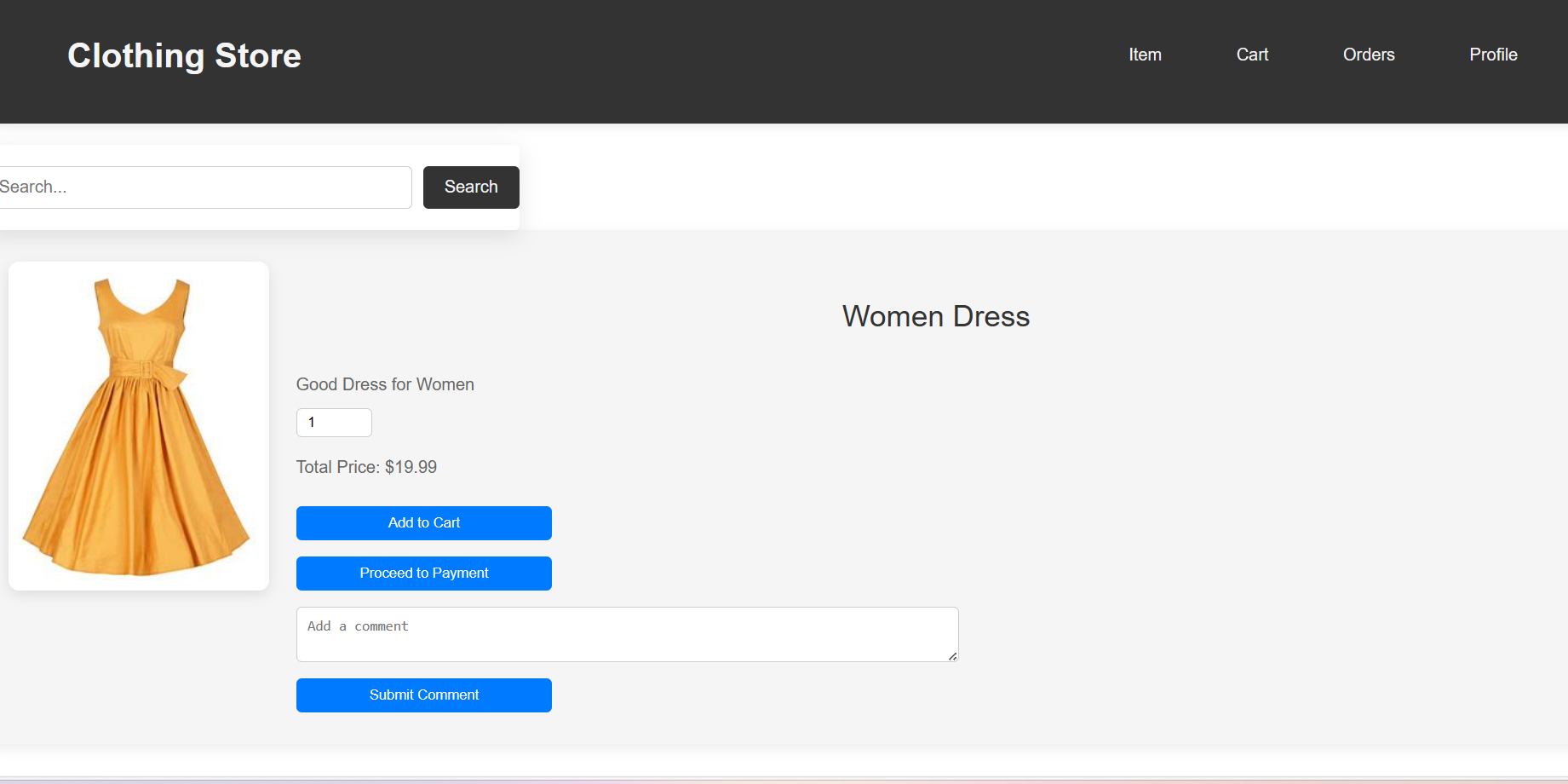Screen dimensions: 1568x784
Task: Go to the Cart page
Action: click(x=1252, y=55)
